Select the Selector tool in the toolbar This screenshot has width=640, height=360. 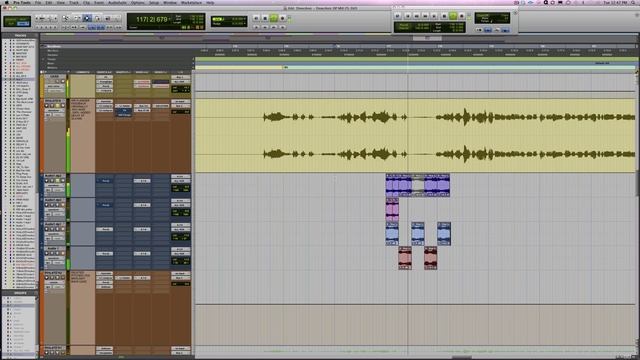click(87, 18)
